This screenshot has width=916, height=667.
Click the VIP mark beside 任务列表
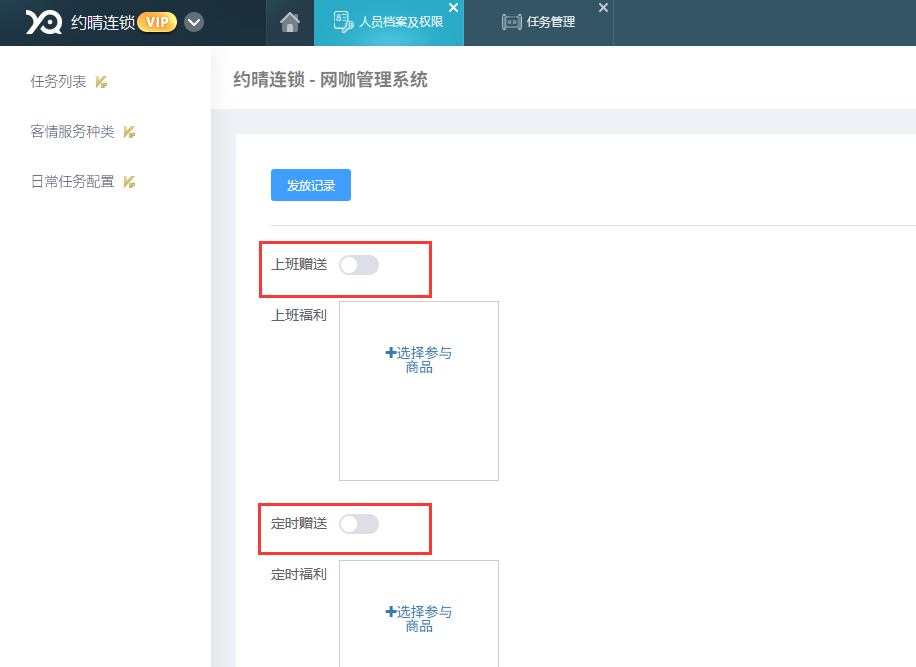click(x=101, y=82)
